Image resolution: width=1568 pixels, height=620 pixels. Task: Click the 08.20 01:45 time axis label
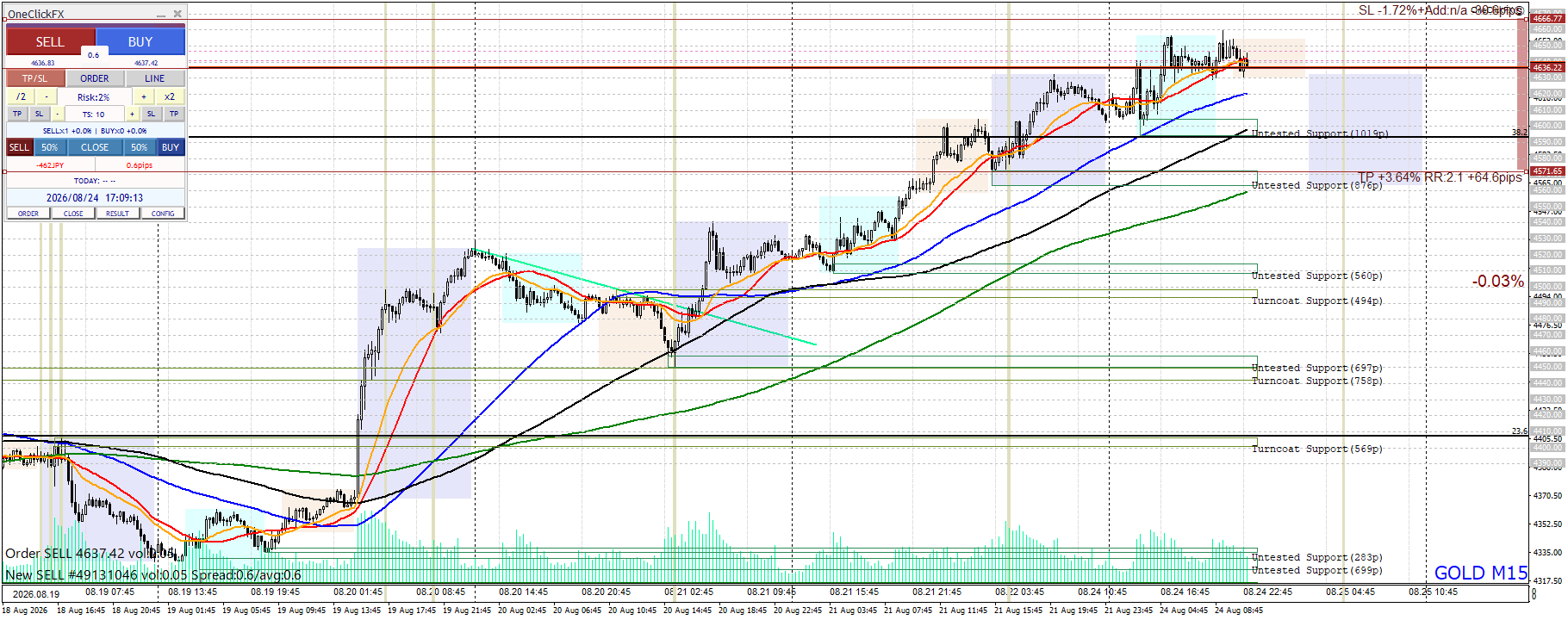(x=358, y=592)
